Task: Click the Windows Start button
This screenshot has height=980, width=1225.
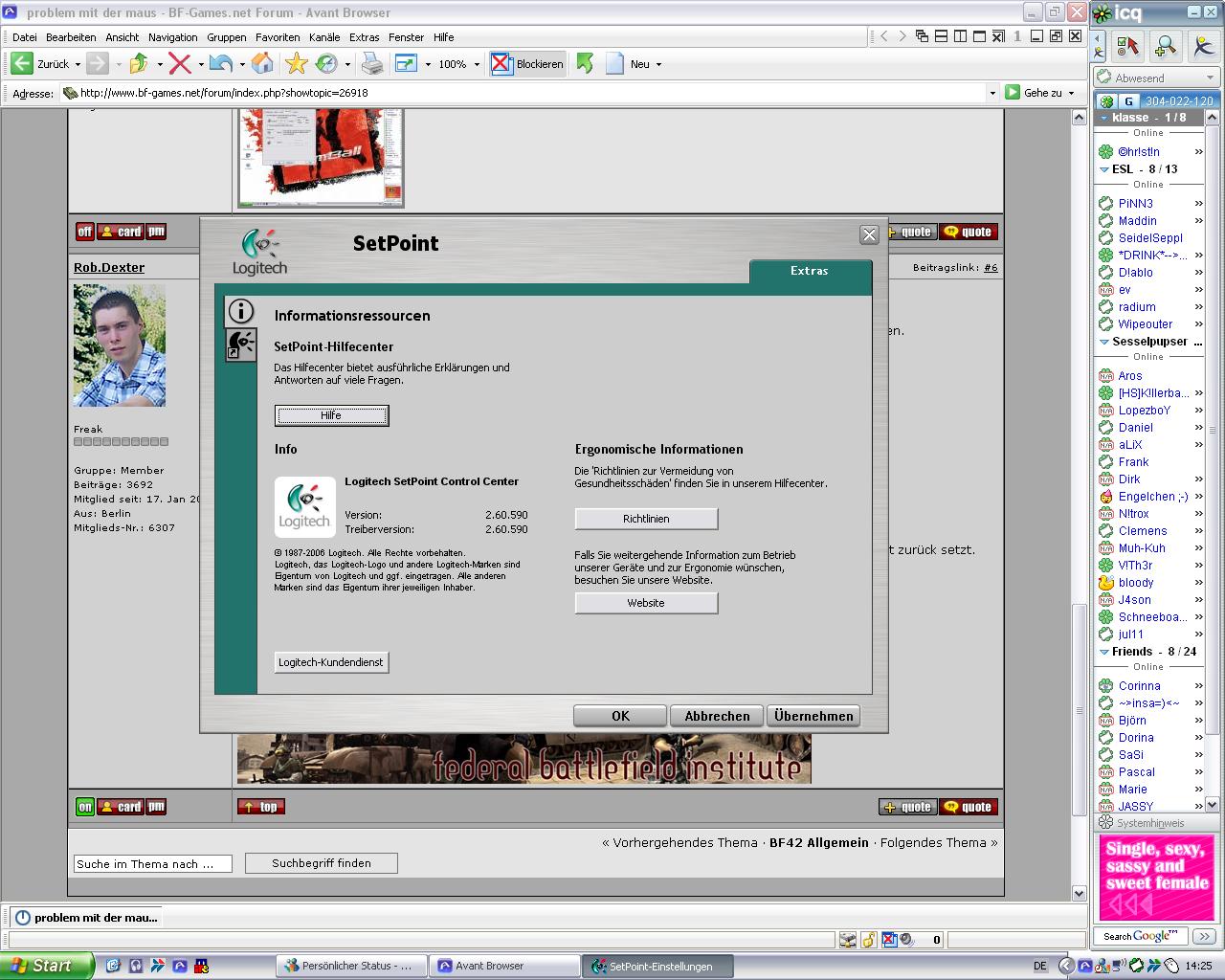Action: pos(47,966)
